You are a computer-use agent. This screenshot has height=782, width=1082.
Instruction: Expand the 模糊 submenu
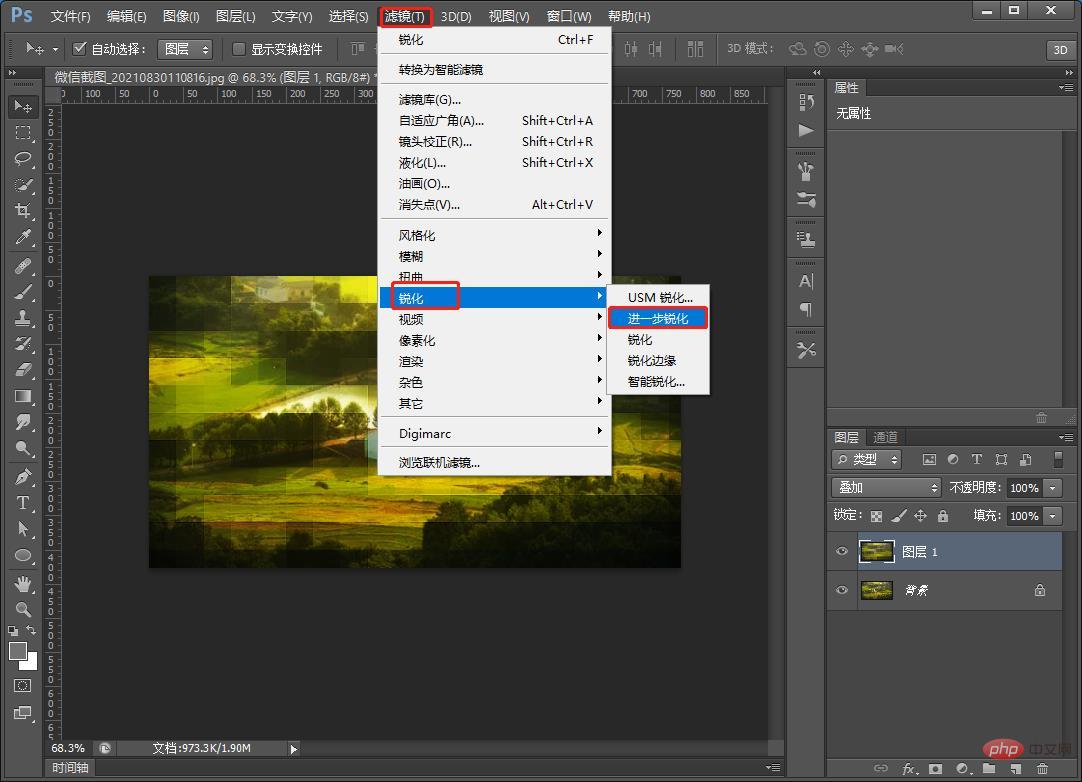coord(494,256)
